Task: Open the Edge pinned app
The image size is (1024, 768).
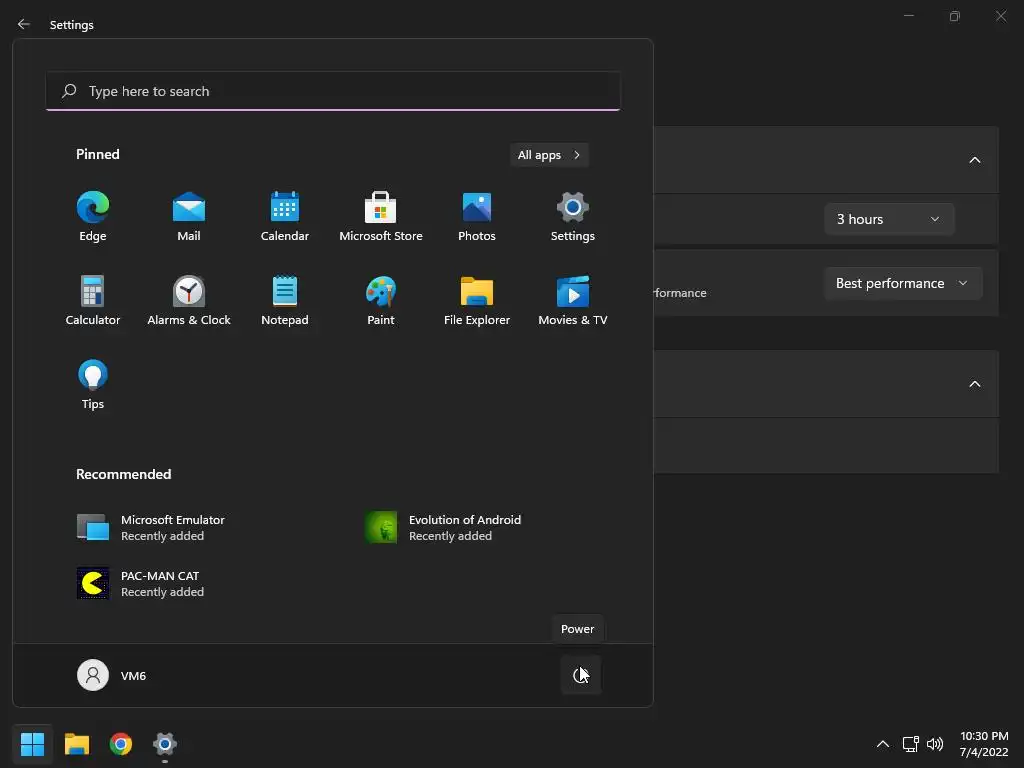Action: point(93,217)
